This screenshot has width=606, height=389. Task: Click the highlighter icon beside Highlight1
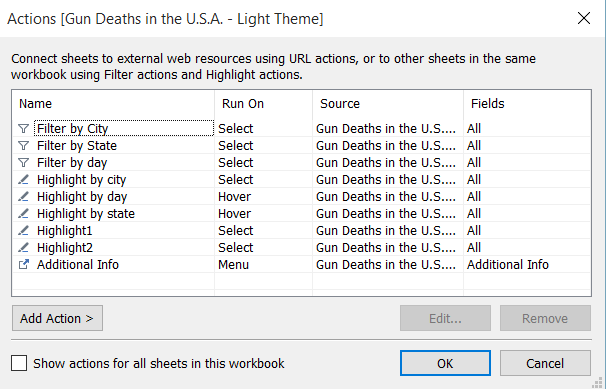[24, 231]
